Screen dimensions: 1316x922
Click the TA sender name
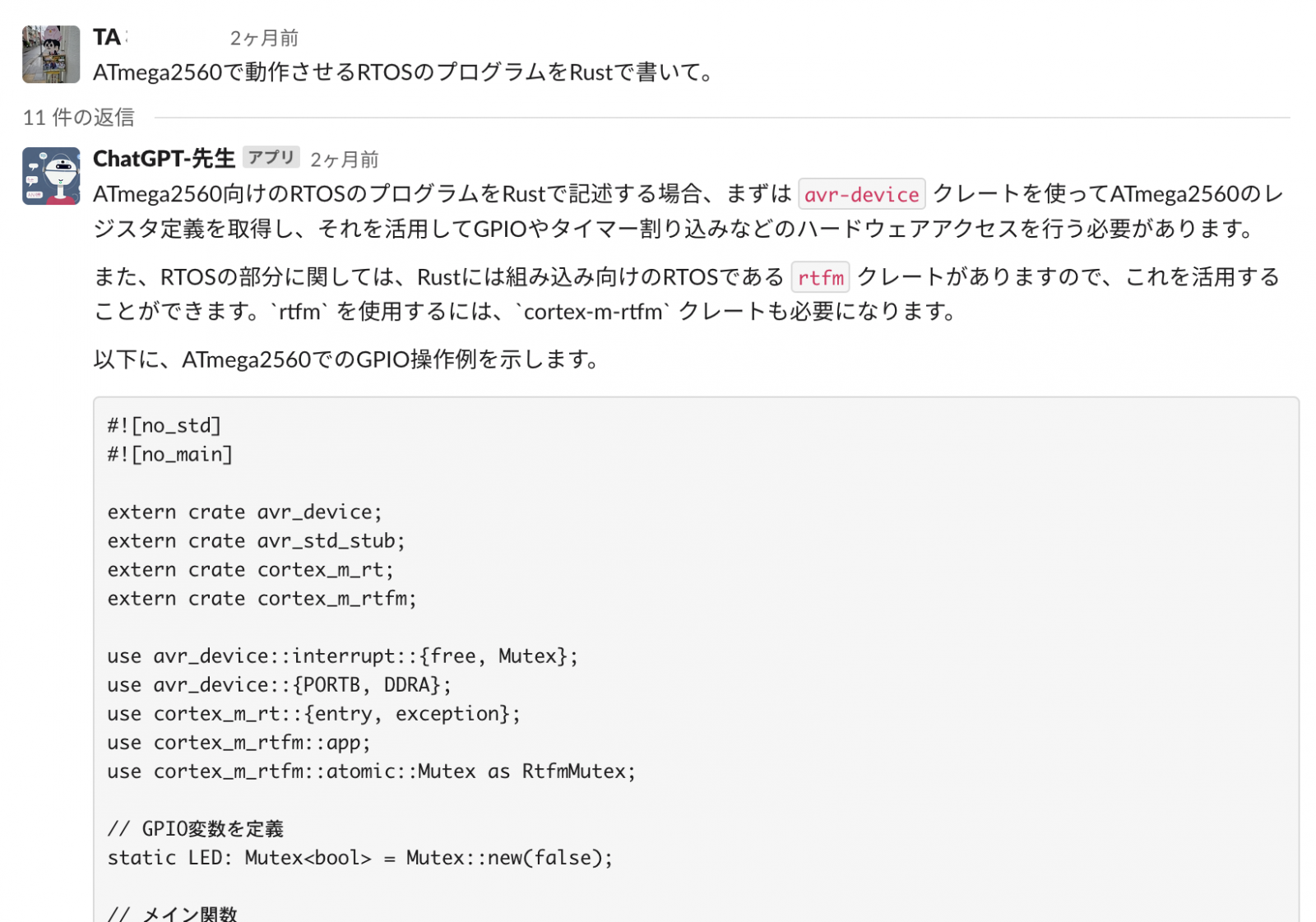pos(109,37)
